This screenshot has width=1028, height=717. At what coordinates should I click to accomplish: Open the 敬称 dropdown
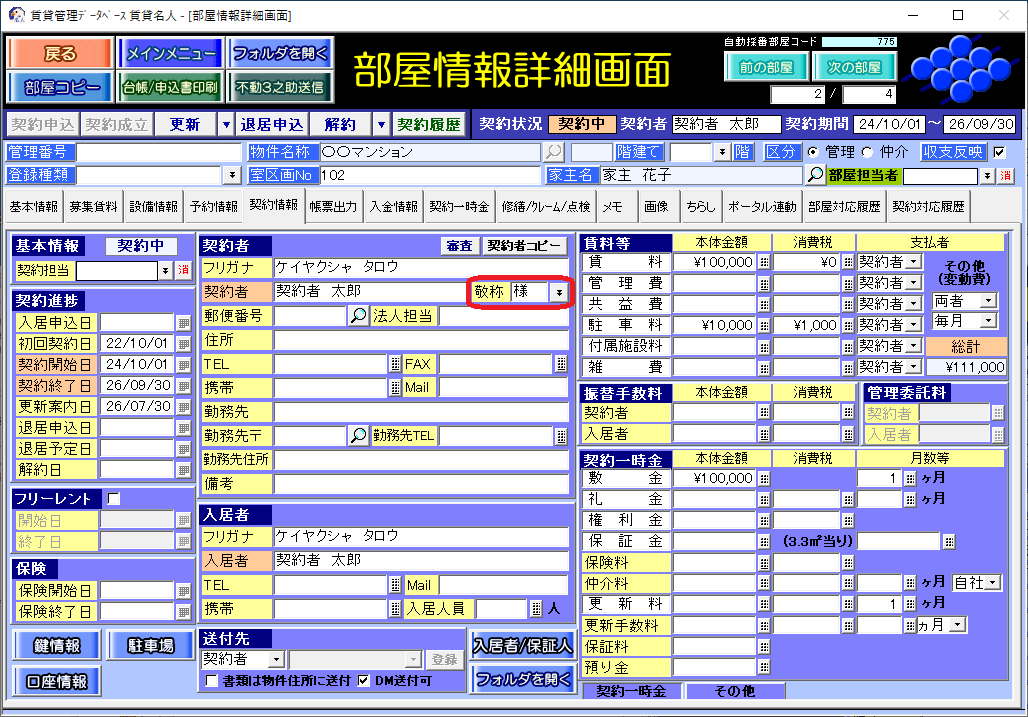pos(558,292)
